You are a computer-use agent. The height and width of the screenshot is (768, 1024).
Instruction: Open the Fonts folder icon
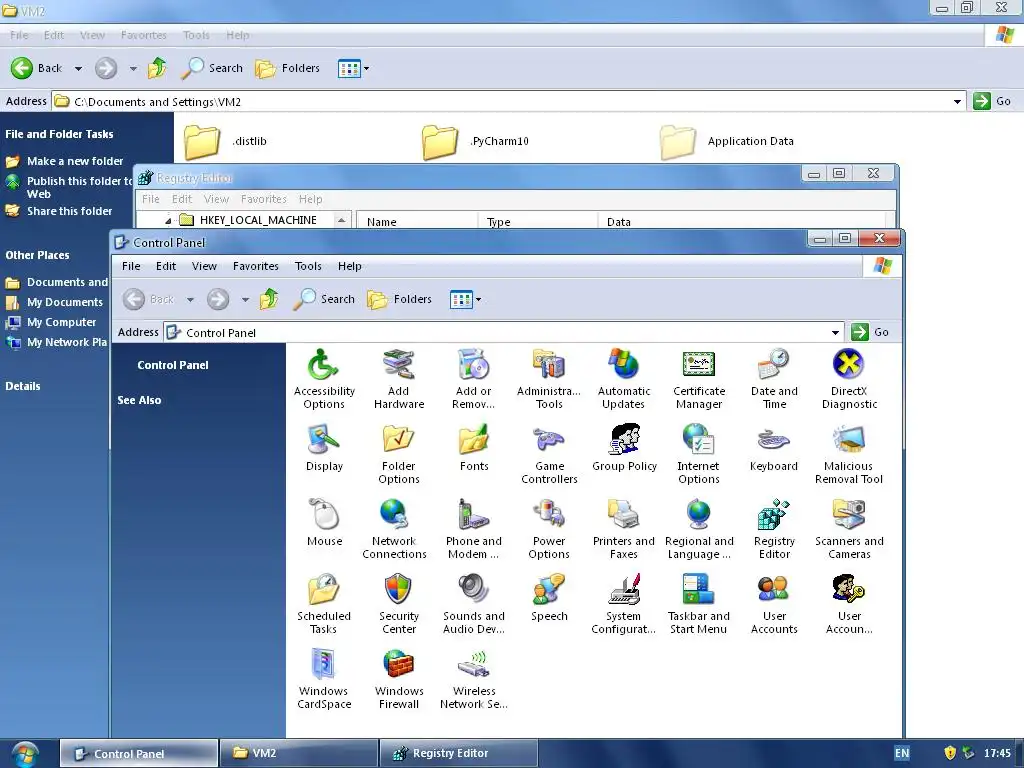[473, 448]
